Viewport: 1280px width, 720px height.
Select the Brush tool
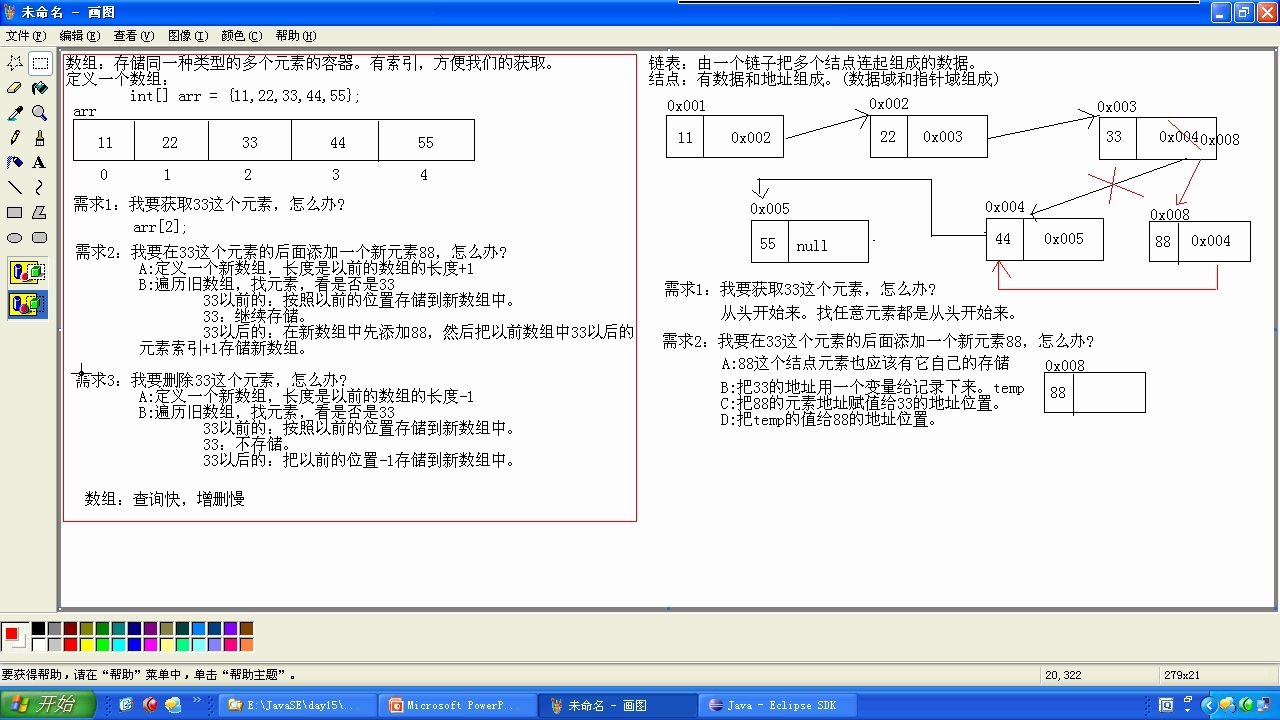click(40, 138)
